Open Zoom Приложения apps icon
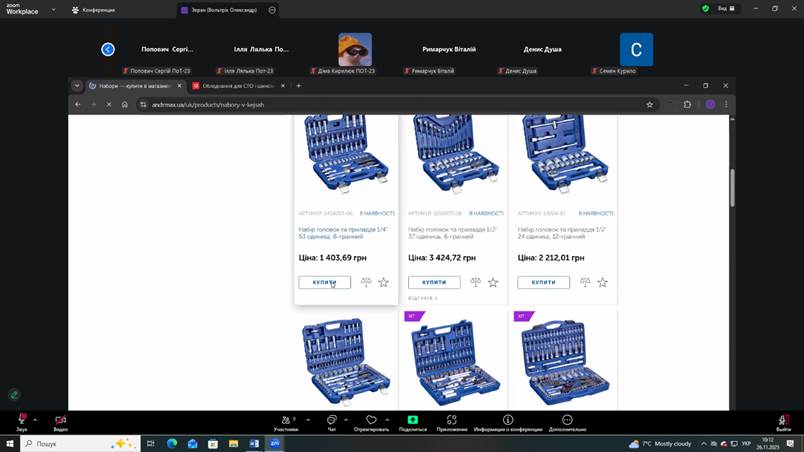This screenshot has width=804, height=452. 452,421
